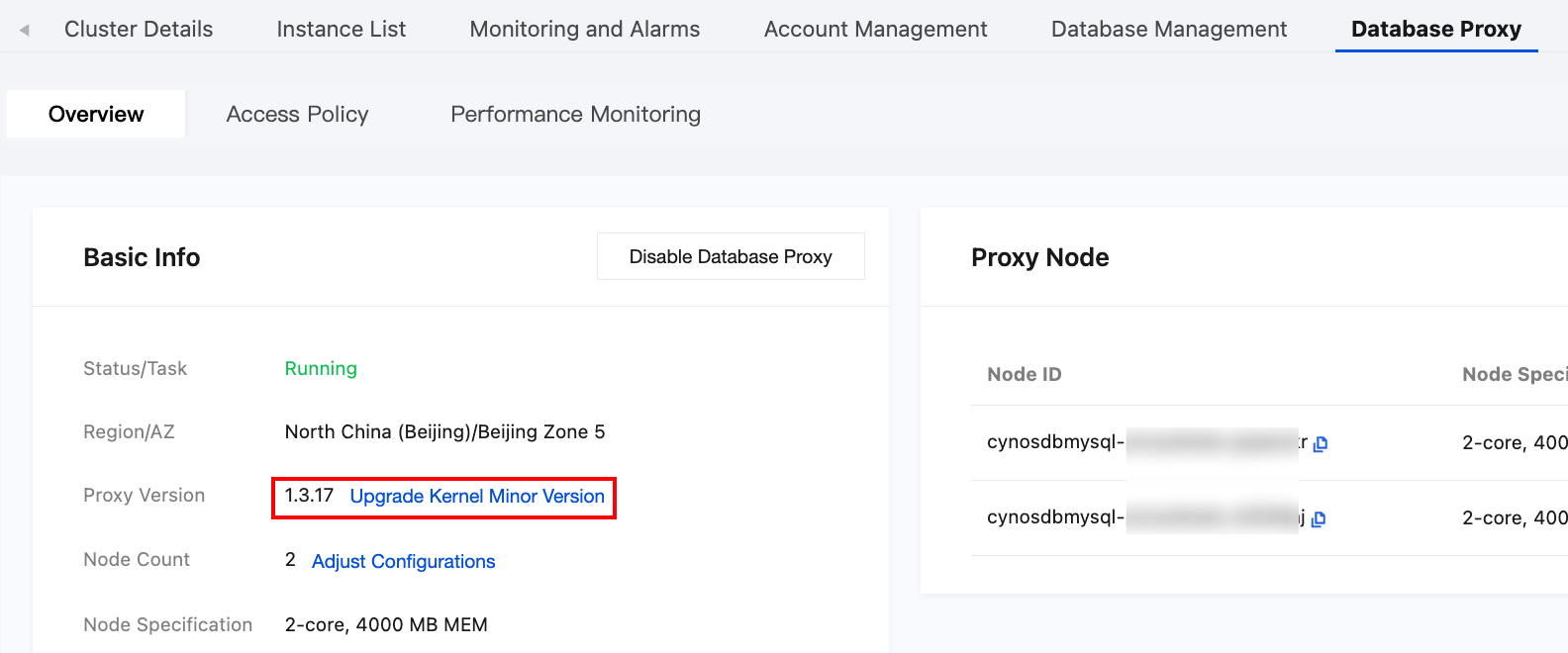Open the Cluster Details tab

tap(139, 30)
